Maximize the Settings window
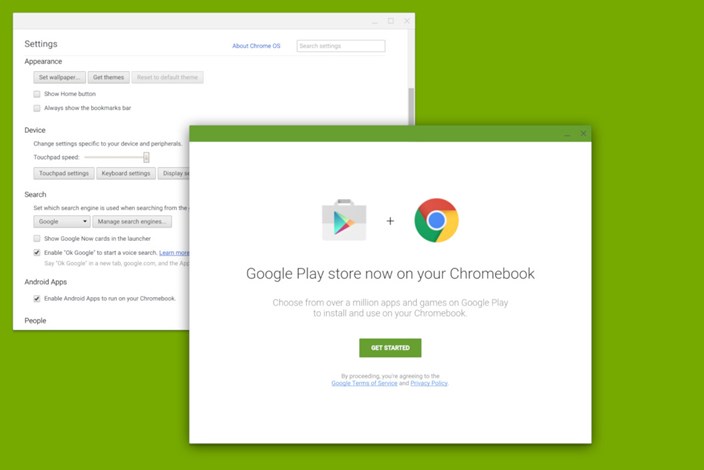This screenshot has width=704, height=470. [391, 21]
